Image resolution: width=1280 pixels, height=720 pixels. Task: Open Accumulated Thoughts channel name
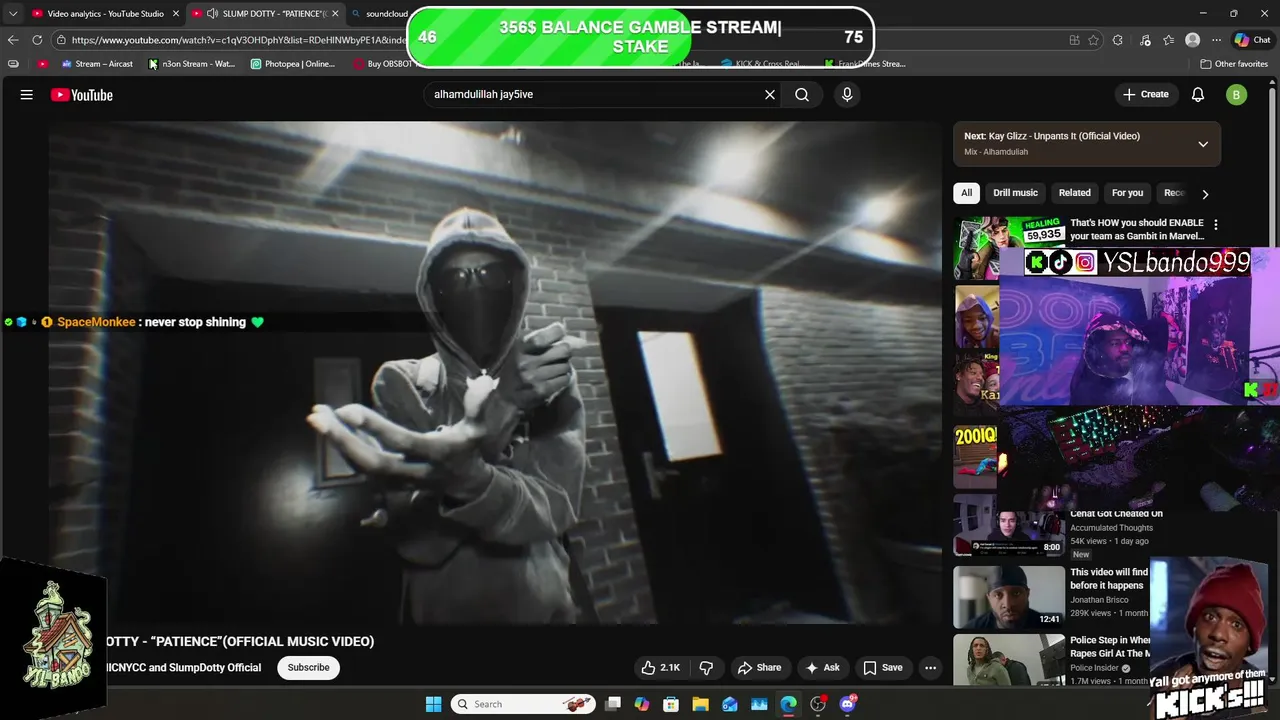tap(1111, 528)
